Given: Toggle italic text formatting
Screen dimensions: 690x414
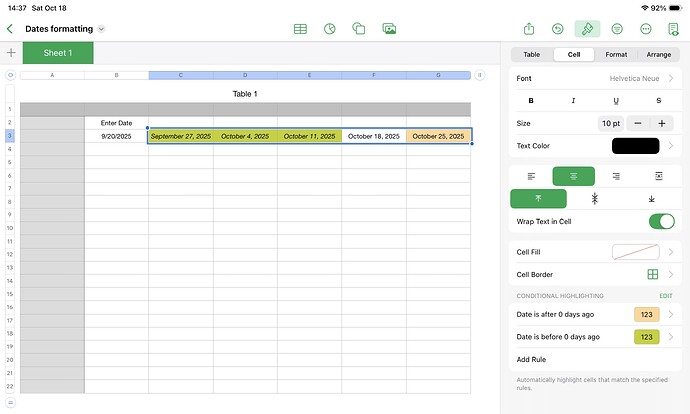Looking at the screenshot, I should point(573,100).
